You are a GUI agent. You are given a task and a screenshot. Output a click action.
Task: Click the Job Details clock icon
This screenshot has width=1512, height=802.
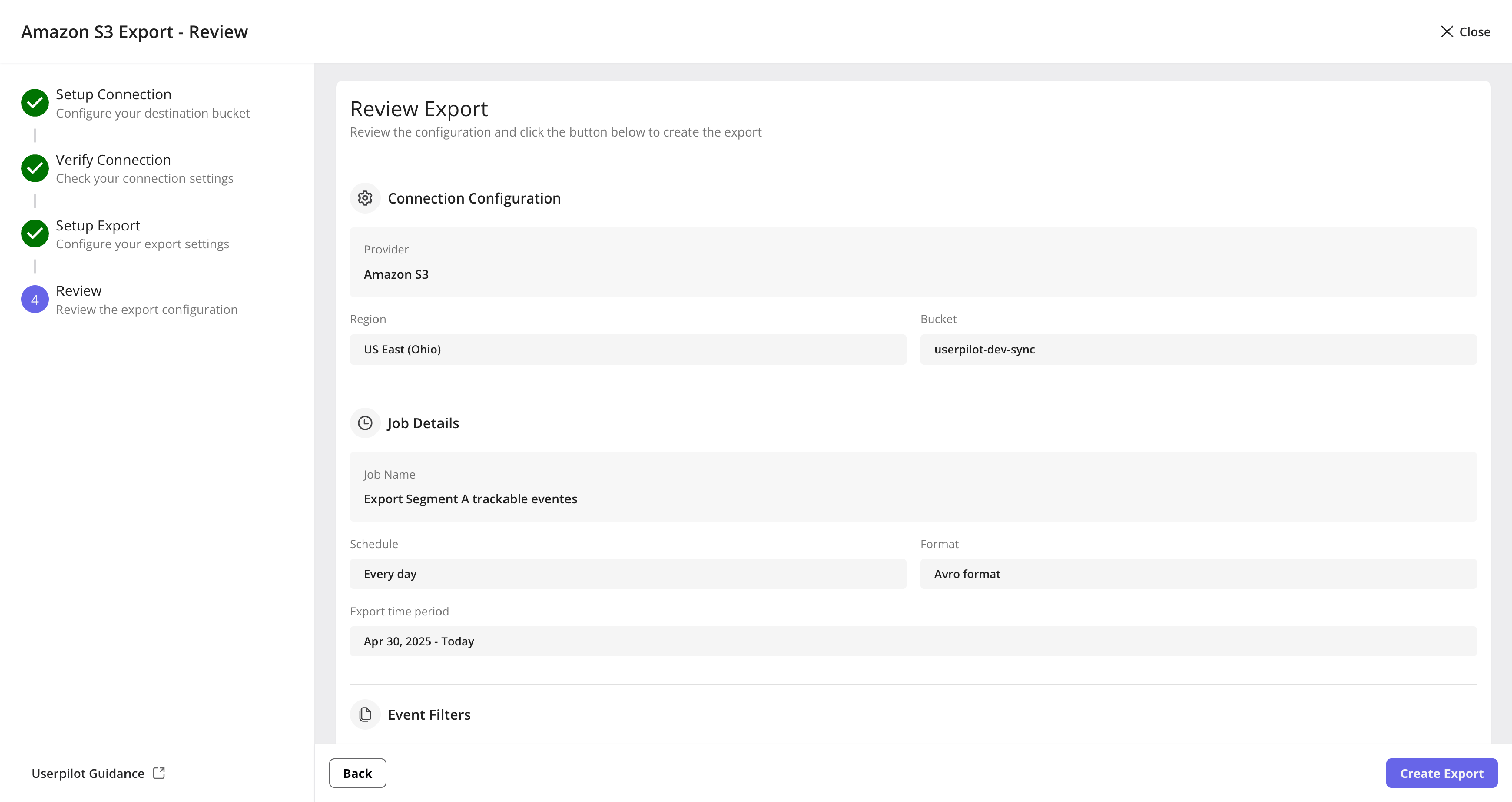[365, 423]
